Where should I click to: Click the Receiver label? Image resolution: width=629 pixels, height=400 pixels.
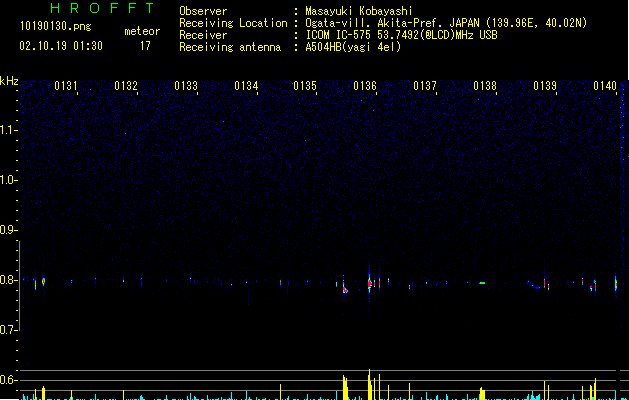pos(203,35)
